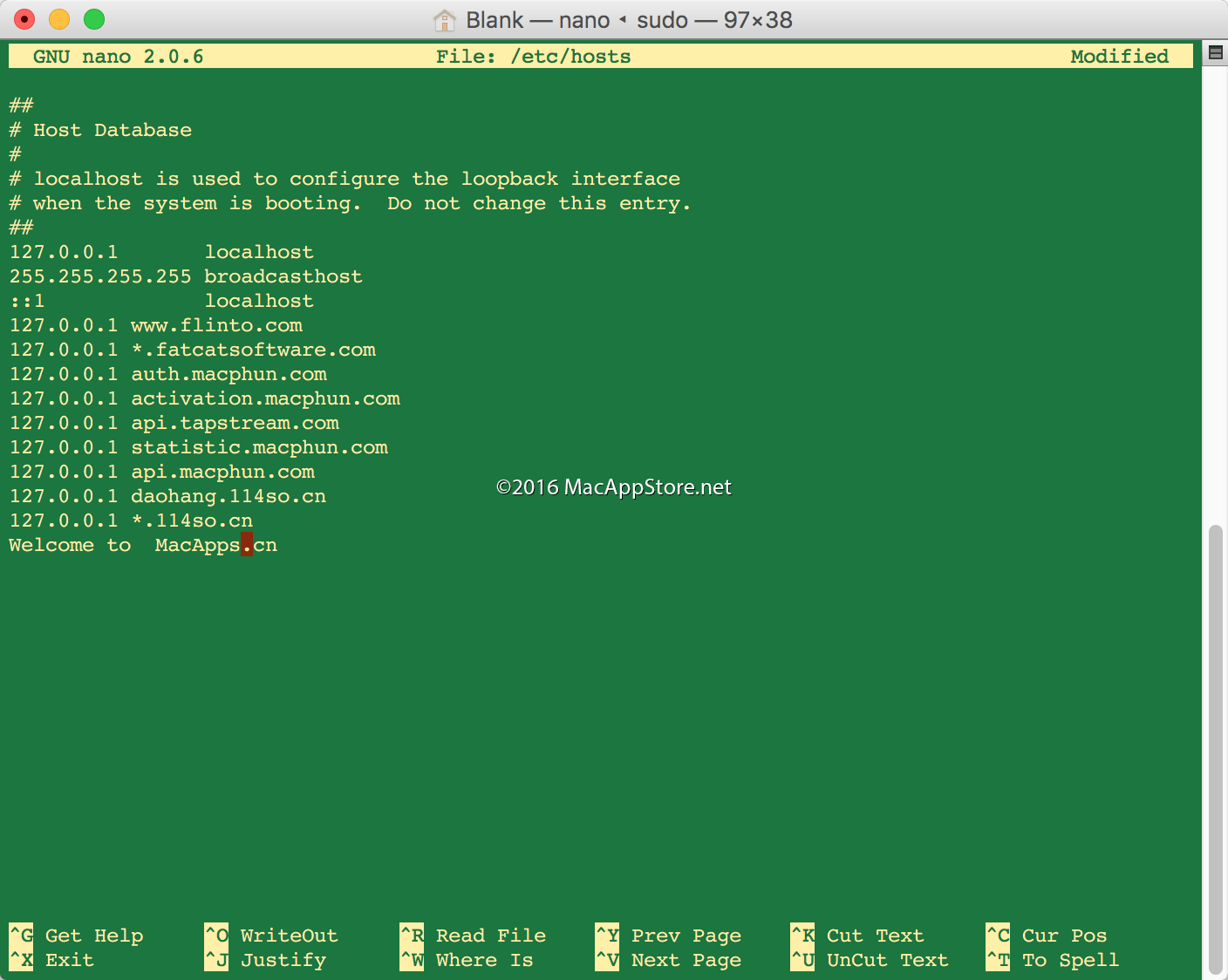Image resolution: width=1228 pixels, height=980 pixels.
Task: Click the ^X Exit shortcut
Action: coord(51,960)
